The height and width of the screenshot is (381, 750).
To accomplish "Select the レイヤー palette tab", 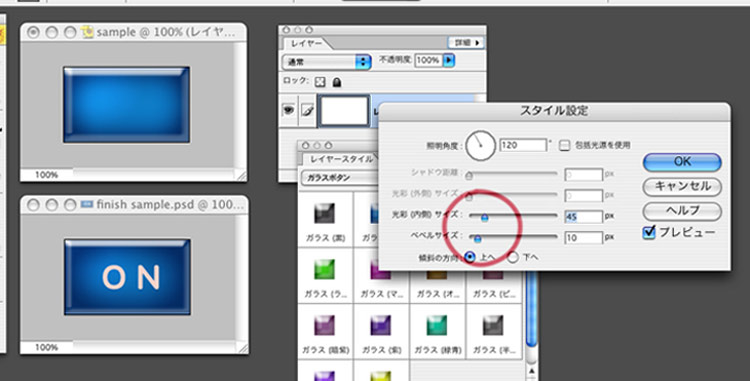I will pos(306,44).
